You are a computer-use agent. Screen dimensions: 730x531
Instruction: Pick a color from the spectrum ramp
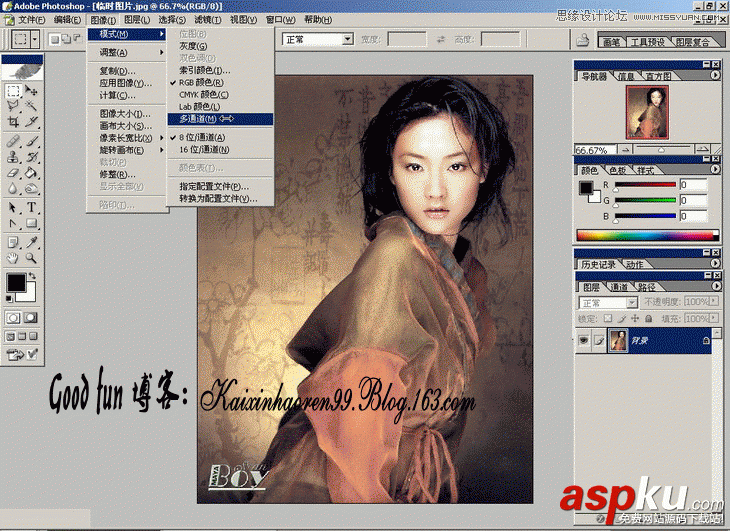(647, 235)
